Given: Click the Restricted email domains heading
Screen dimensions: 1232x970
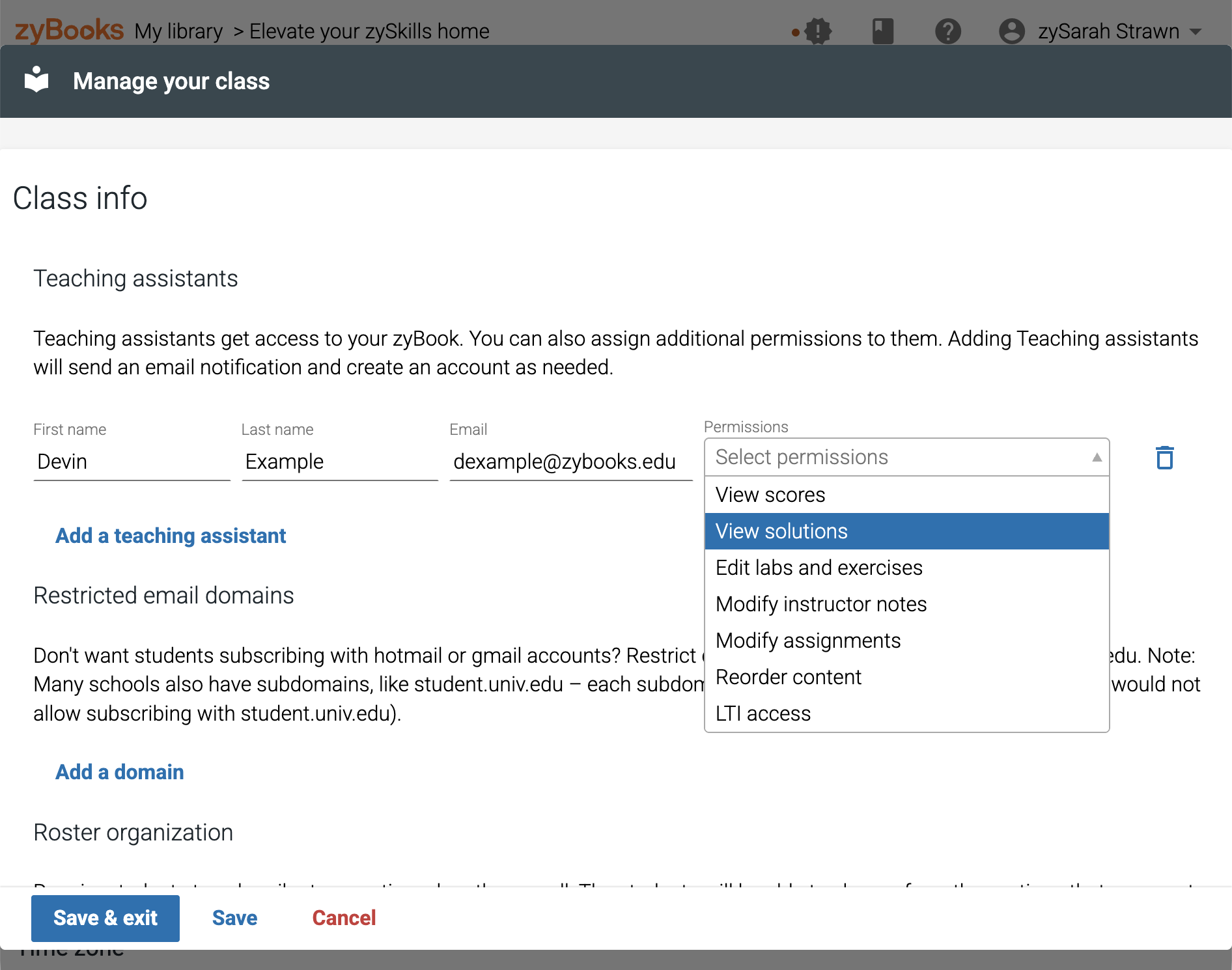Looking at the screenshot, I should coord(163,595).
